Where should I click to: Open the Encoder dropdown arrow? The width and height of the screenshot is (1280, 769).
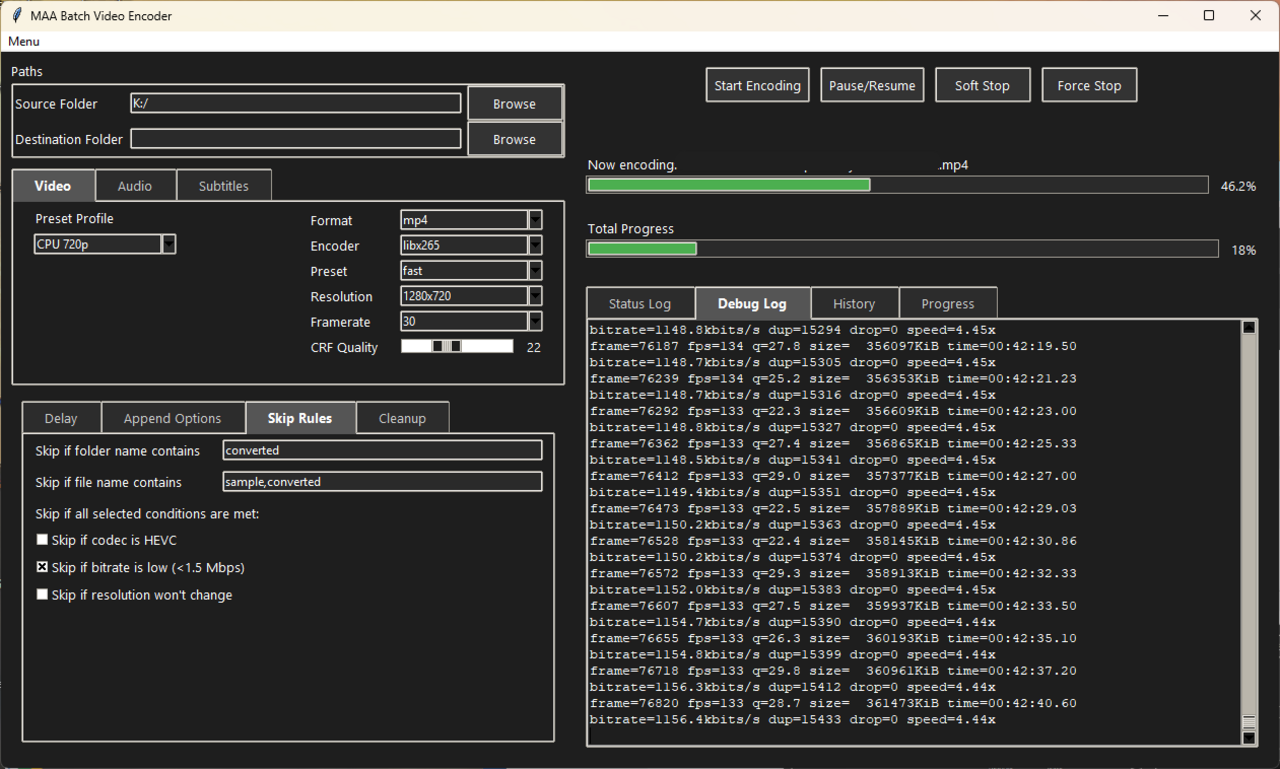point(535,245)
